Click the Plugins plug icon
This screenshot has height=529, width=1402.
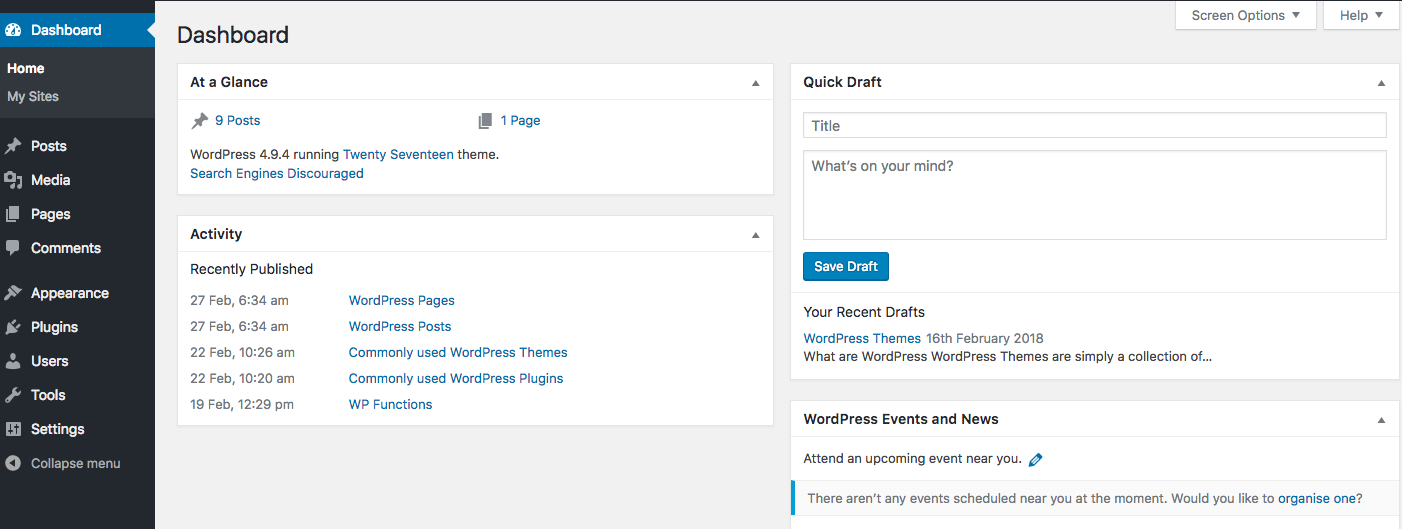click(x=13, y=327)
